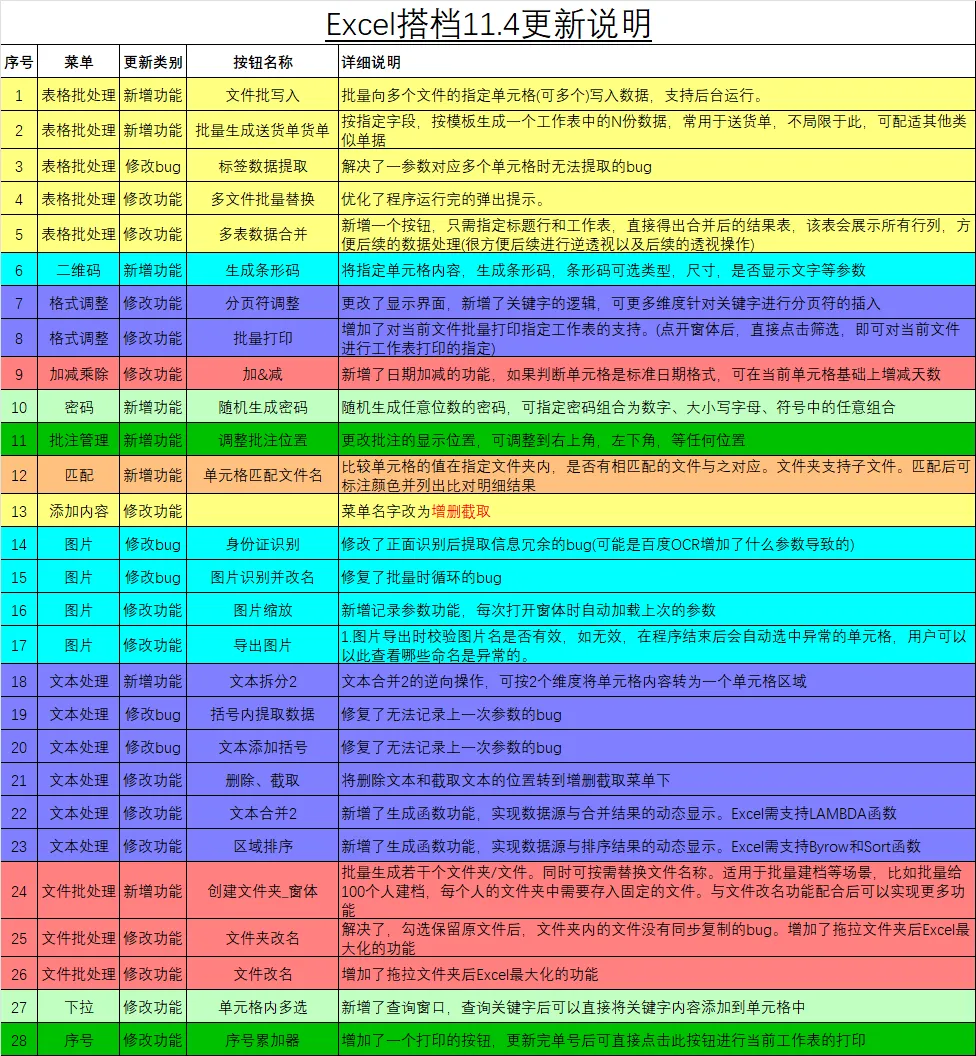
Task: Click the 导出图片 cell
Action: [x=263, y=645]
